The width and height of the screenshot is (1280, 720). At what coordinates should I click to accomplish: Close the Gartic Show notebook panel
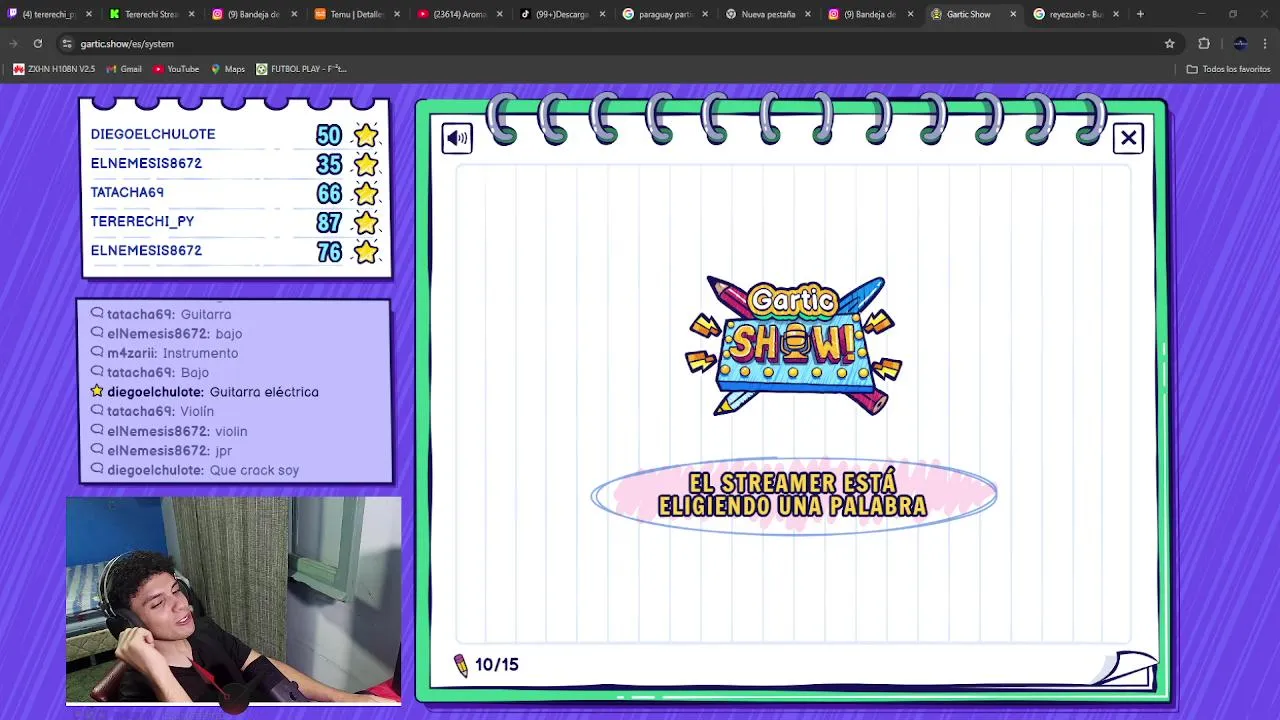point(1128,138)
